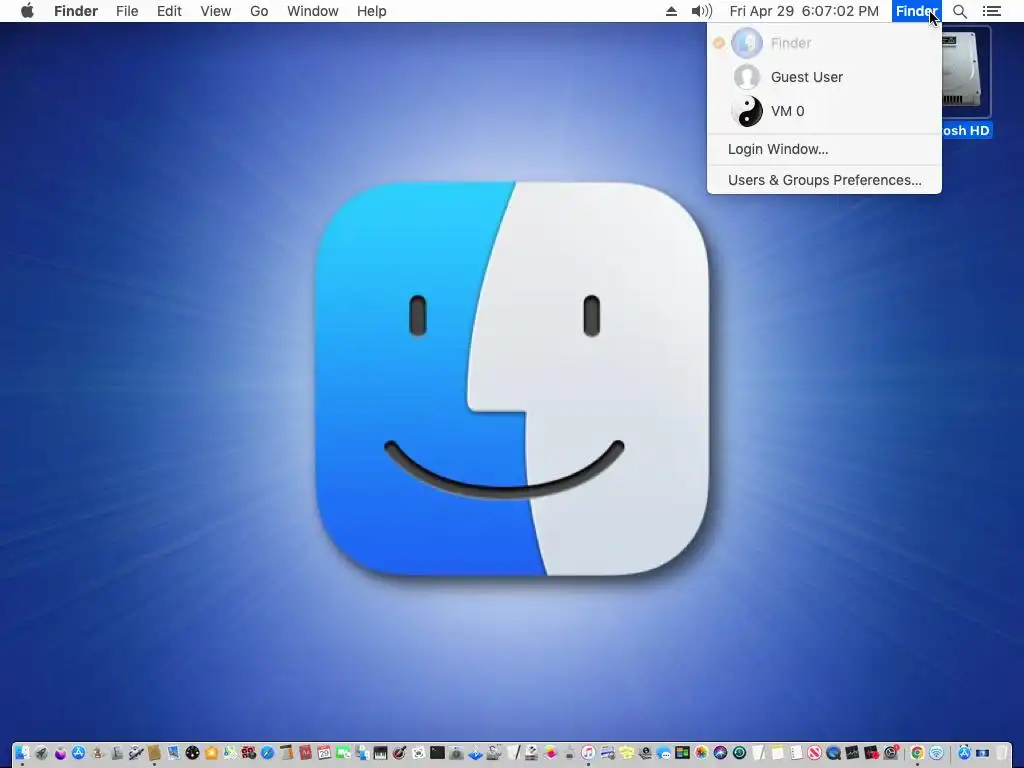Switch to the Guest User account
Viewport: 1024px width, 768px height.
pyautogui.click(x=824, y=77)
